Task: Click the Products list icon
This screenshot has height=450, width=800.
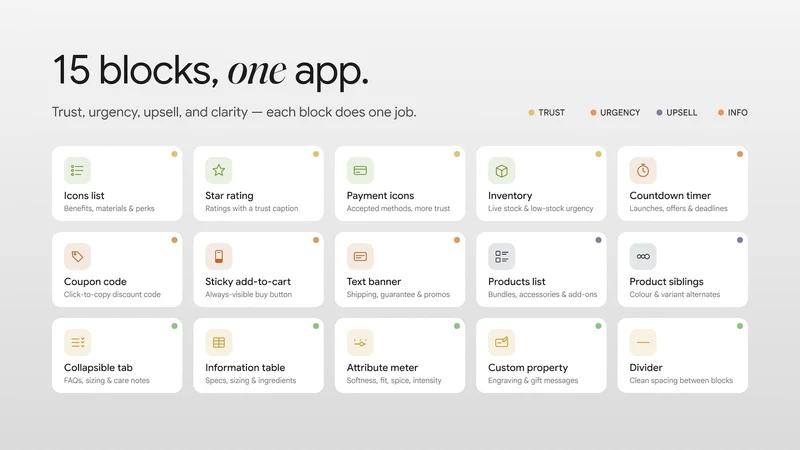Action: tap(502, 256)
